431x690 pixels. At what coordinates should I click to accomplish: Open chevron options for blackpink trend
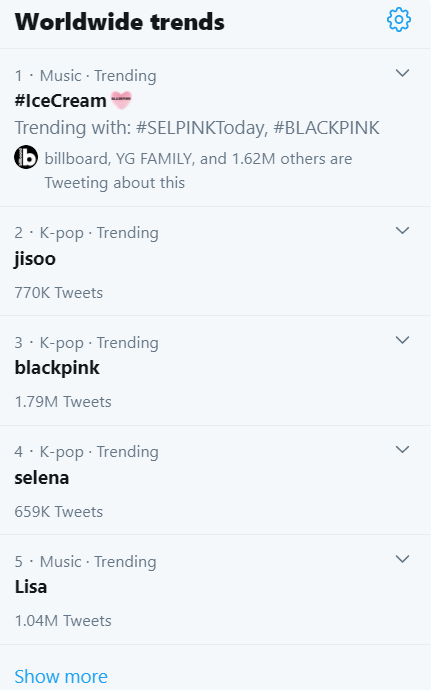pyautogui.click(x=402, y=340)
